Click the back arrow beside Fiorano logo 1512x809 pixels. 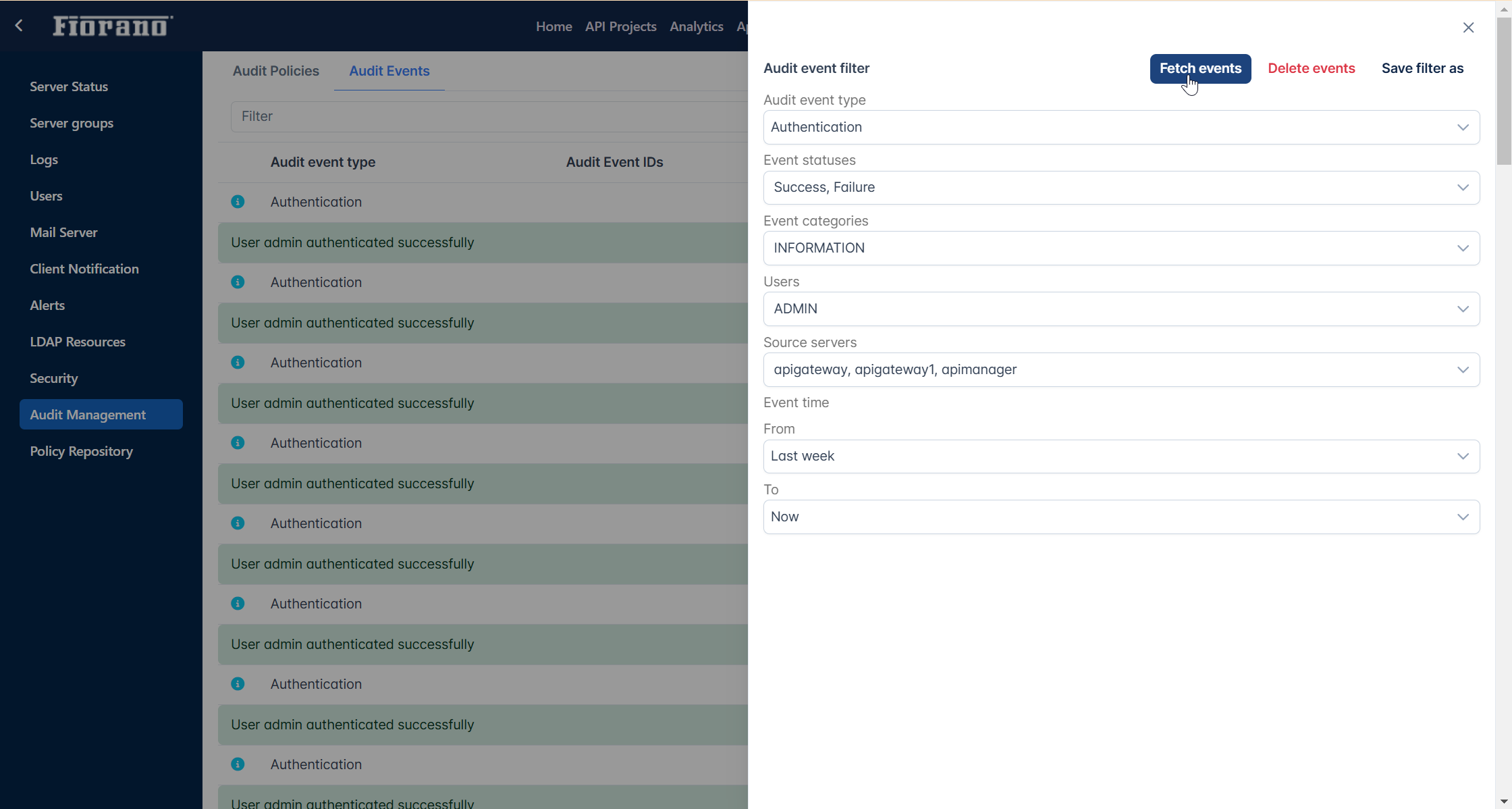(x=19, y=26)
